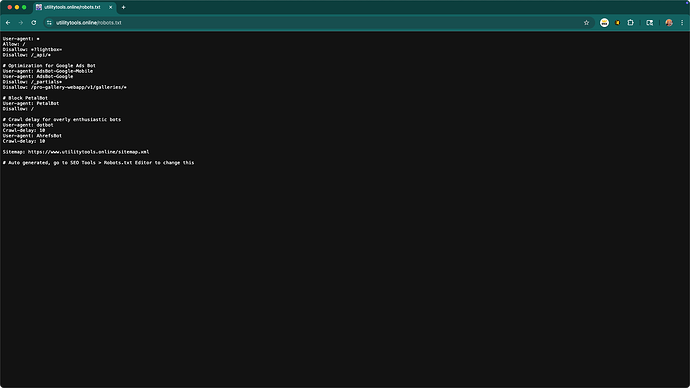Open the Chrome profile avatar
The width and height of the screenshot is (690, 388).
pos(669,22)
